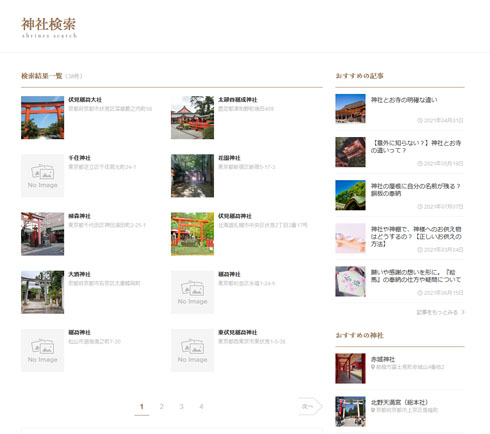Click the location pin icon under 赤城神社
The image size is (490, 434).
[x=373, y=367]
